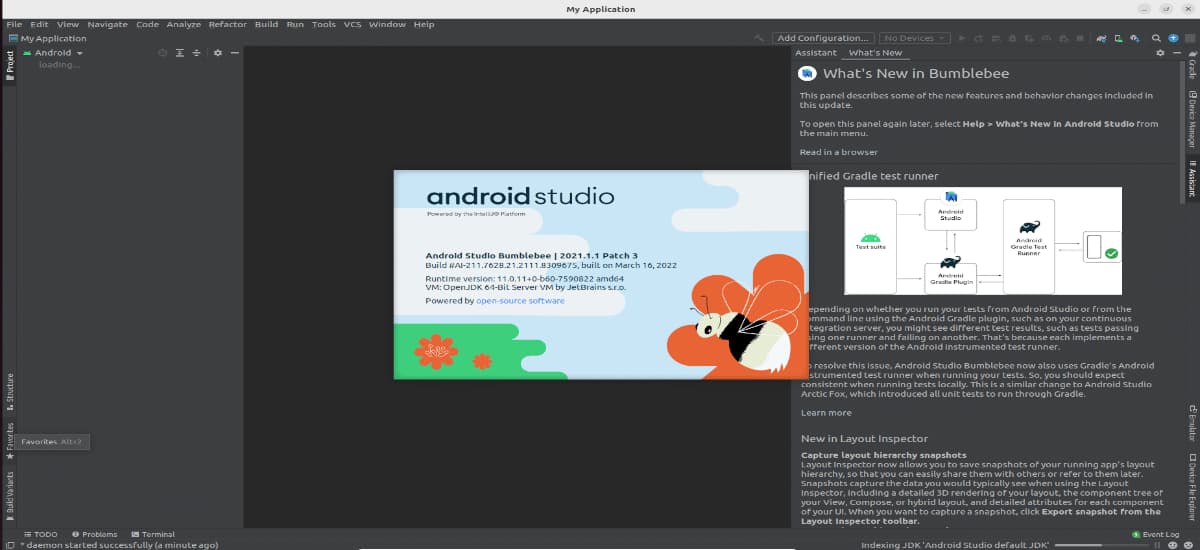This screenshot has height=550, width=1200.
Task: Hide the Project panel with minus icon
Action: (x=234, y=52)
